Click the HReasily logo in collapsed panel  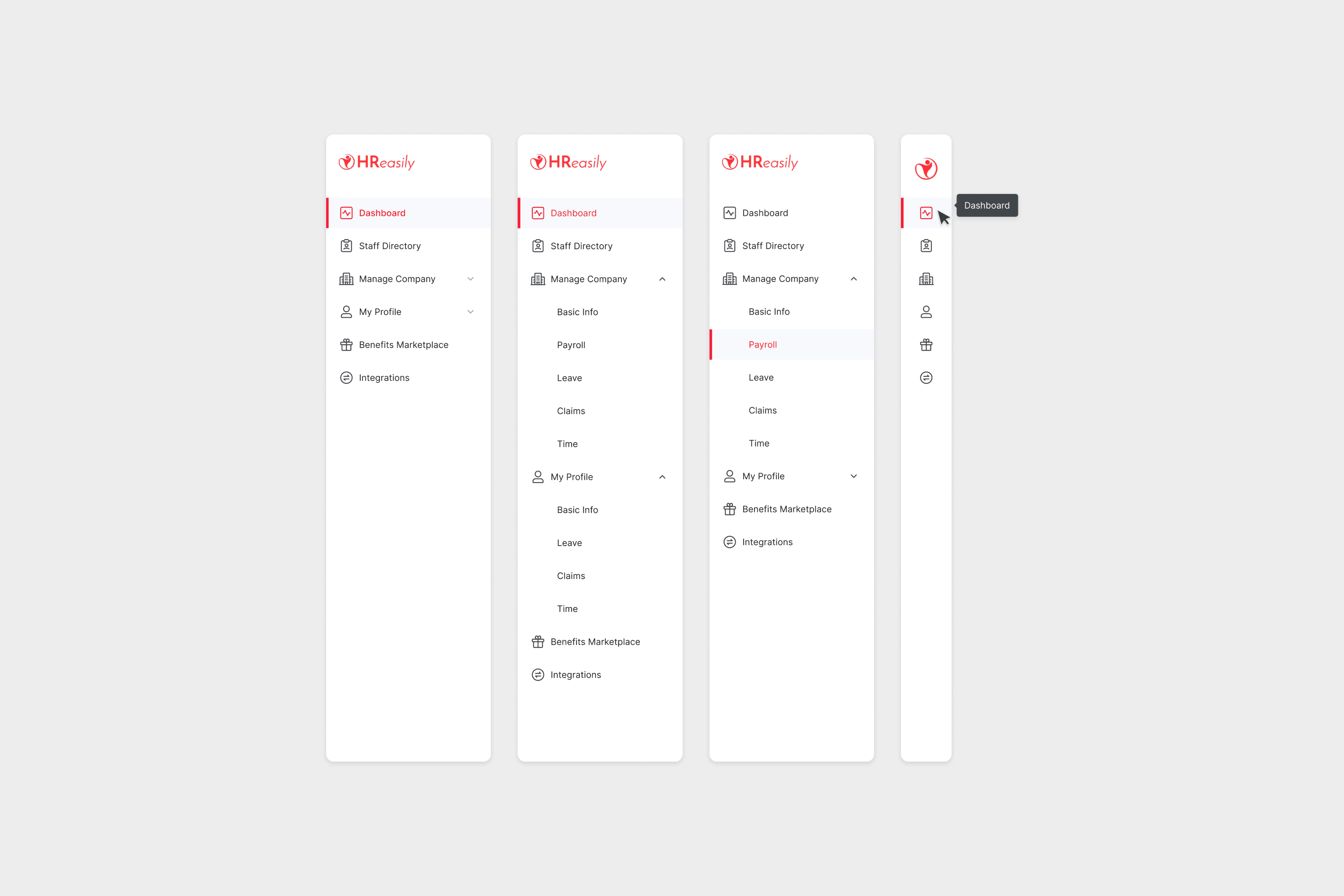click(x=925, y=166)
